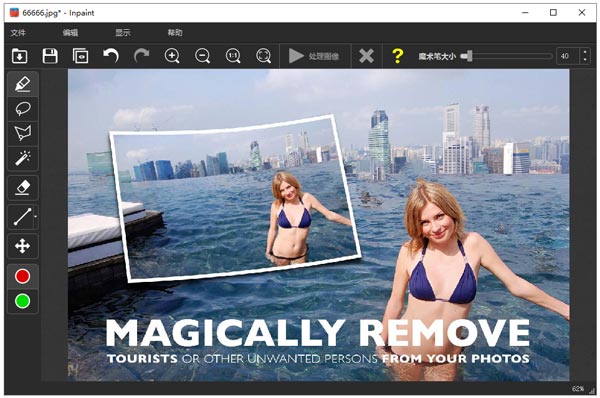Click the Undo arrow

click(x=111, y=56)
